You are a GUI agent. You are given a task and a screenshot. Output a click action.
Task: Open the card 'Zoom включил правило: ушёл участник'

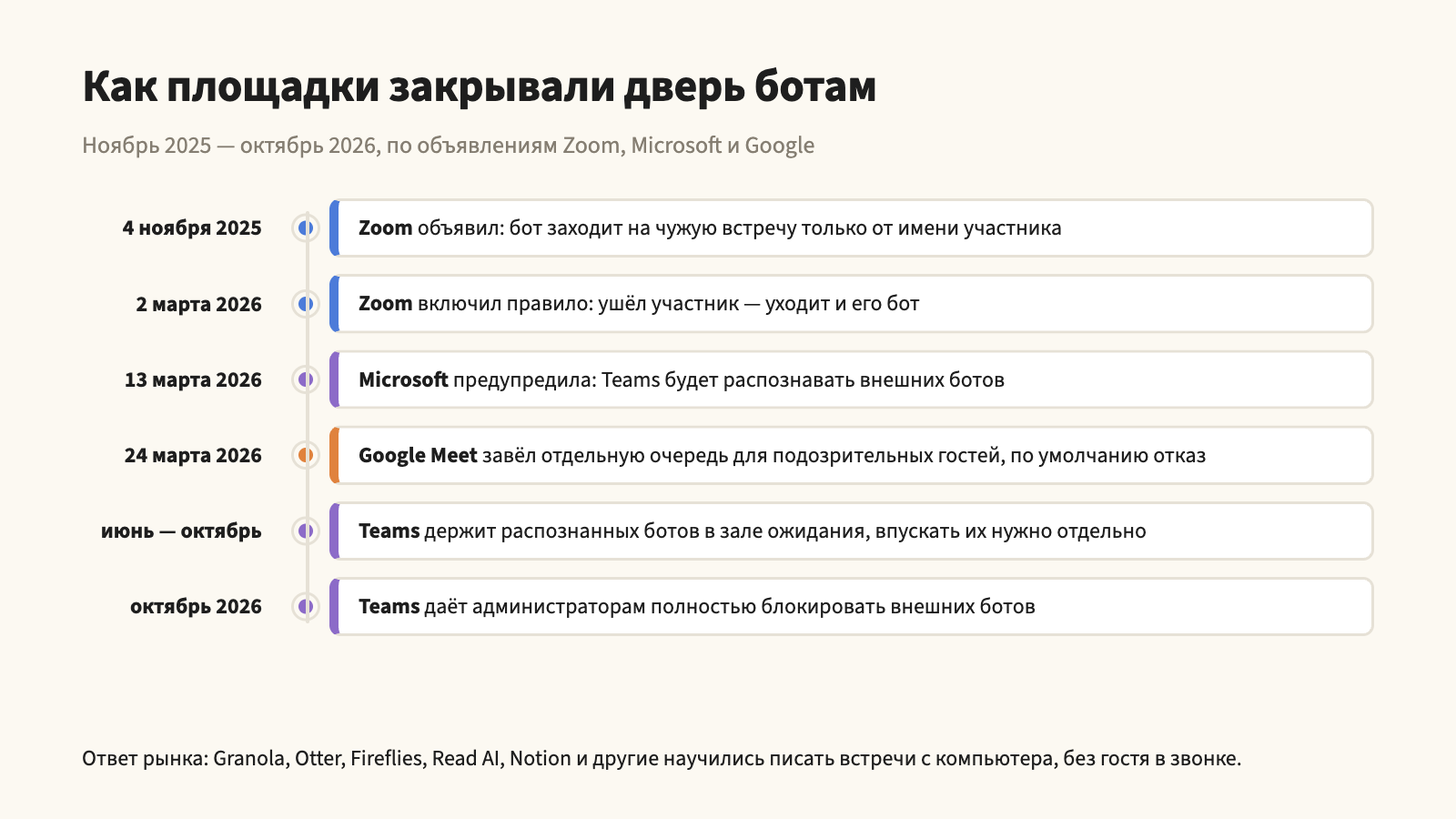coord(851,304)
